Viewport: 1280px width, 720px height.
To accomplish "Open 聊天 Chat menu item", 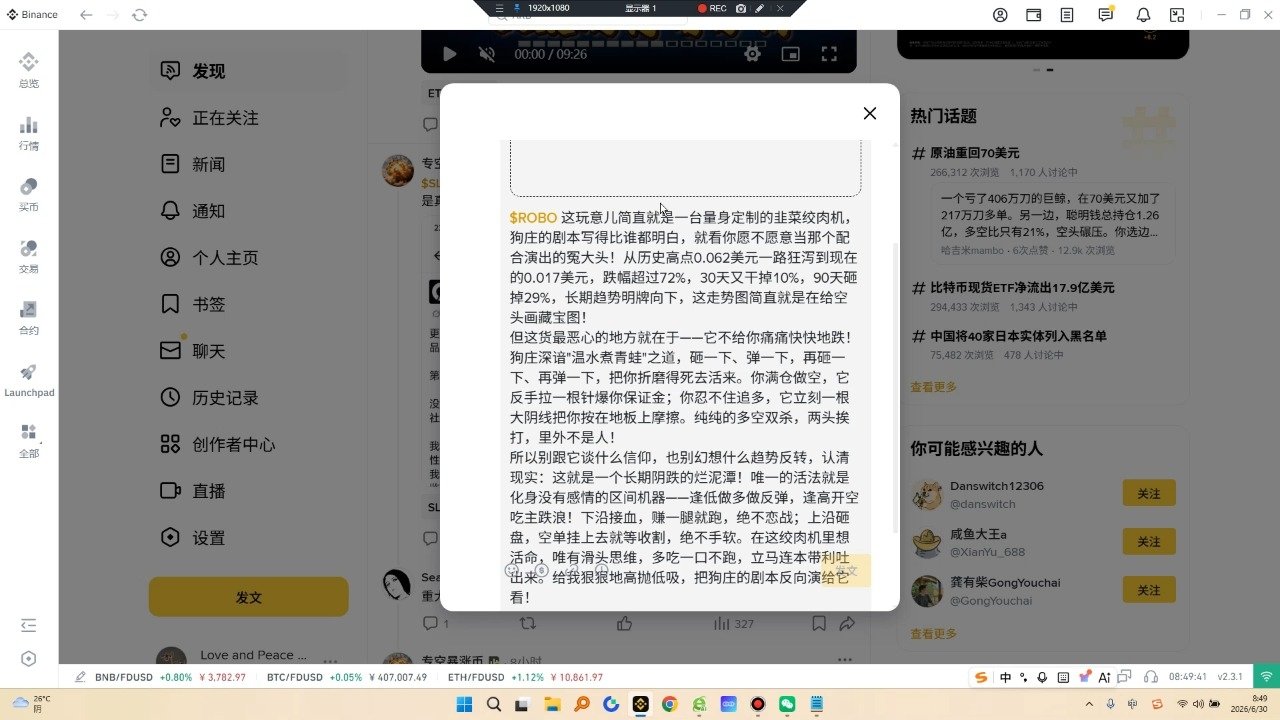I will coord(249,351).
